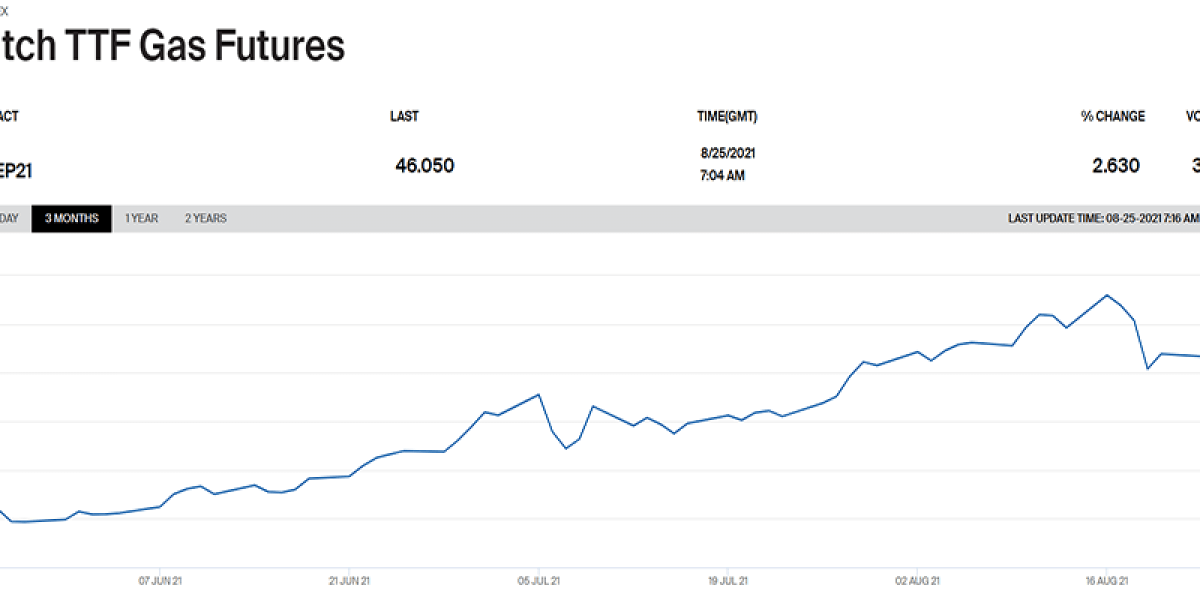Click the LAST column header

click(404, 116)
